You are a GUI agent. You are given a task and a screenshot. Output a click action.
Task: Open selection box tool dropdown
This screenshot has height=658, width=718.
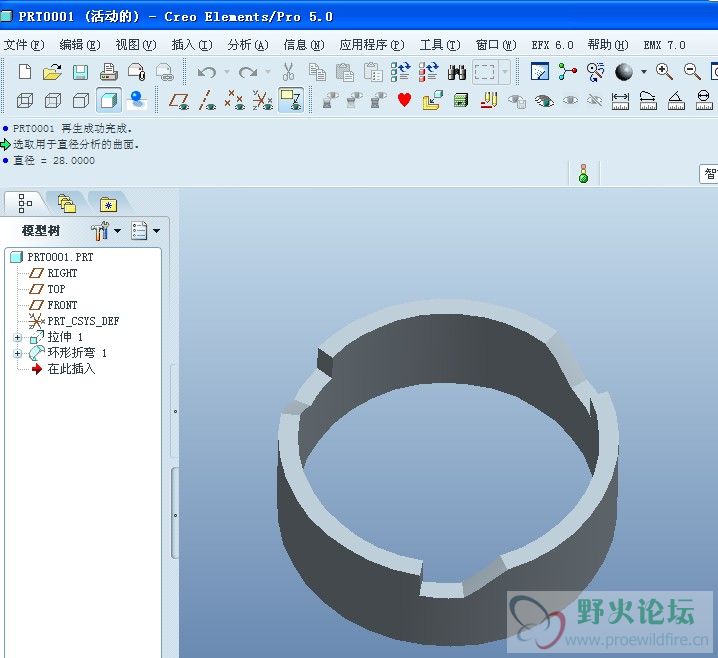(505, 72)
